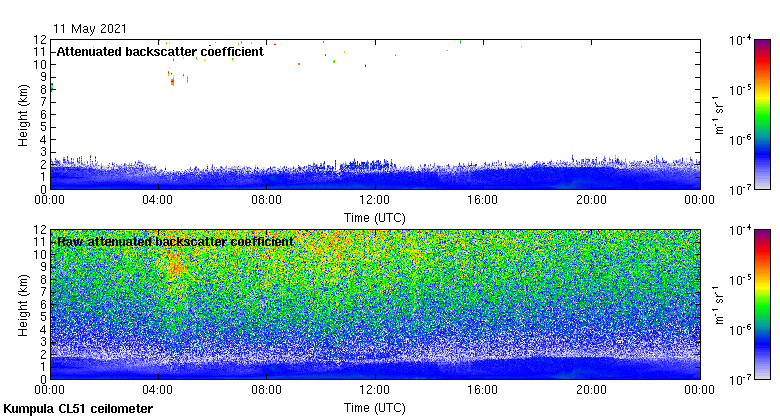This screenshot has height=420, width=780.
Task: Select the top plot's "Time (UTC)" axis label
Action: 375,216
